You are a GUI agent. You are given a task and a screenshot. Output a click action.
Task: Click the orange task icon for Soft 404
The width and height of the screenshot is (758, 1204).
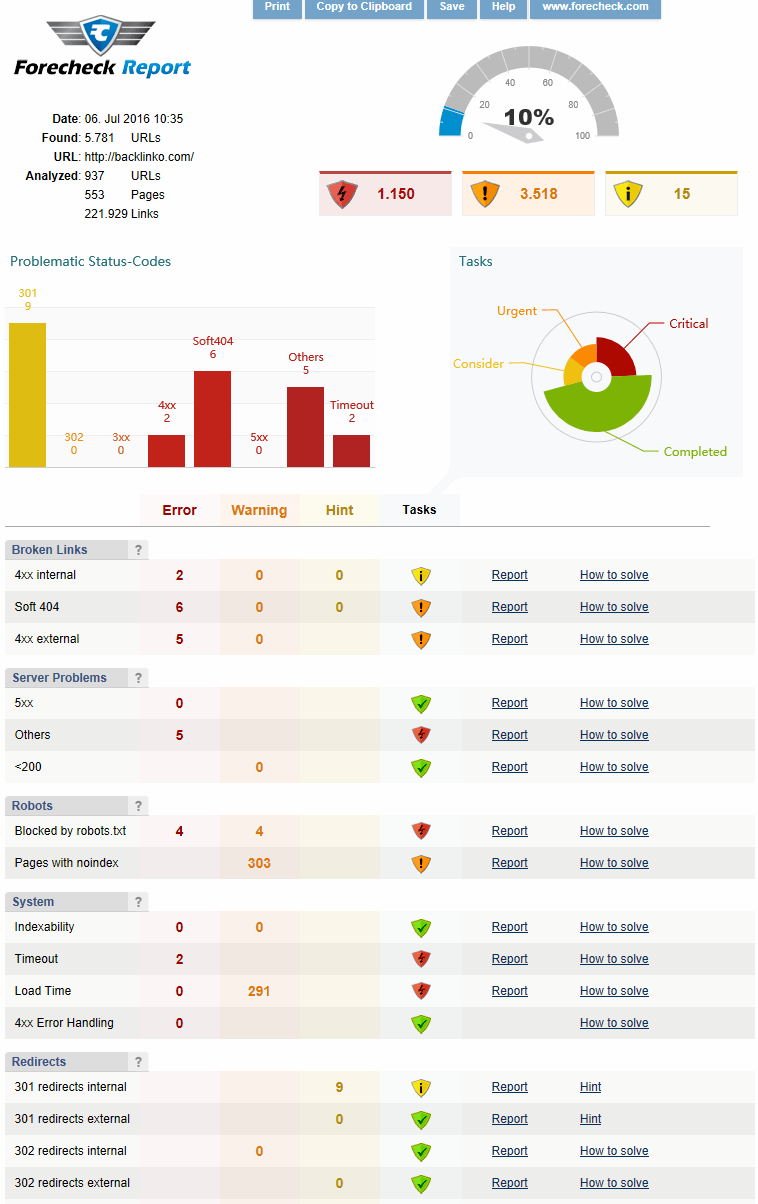tap(421, 607)
